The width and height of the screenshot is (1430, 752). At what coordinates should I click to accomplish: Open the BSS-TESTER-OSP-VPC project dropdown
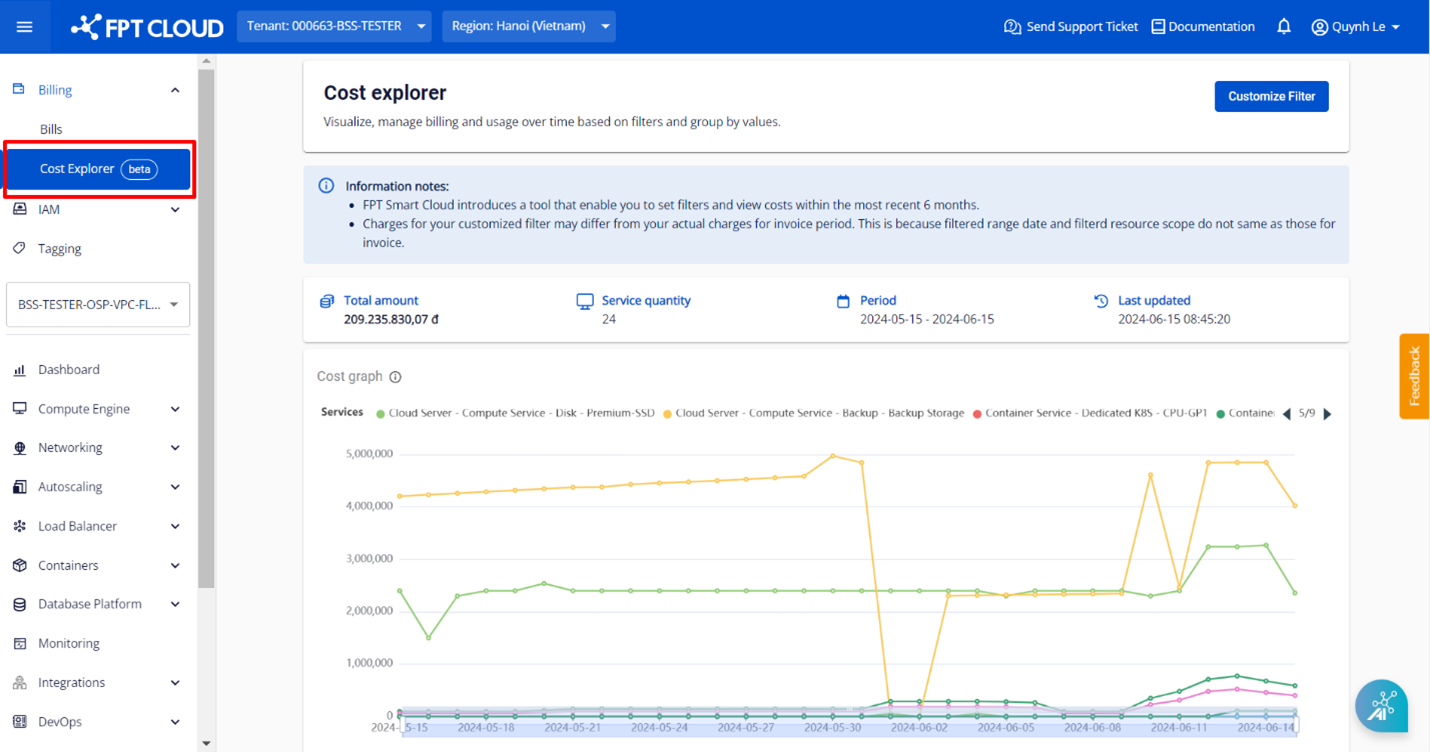(x=98, y=305)
